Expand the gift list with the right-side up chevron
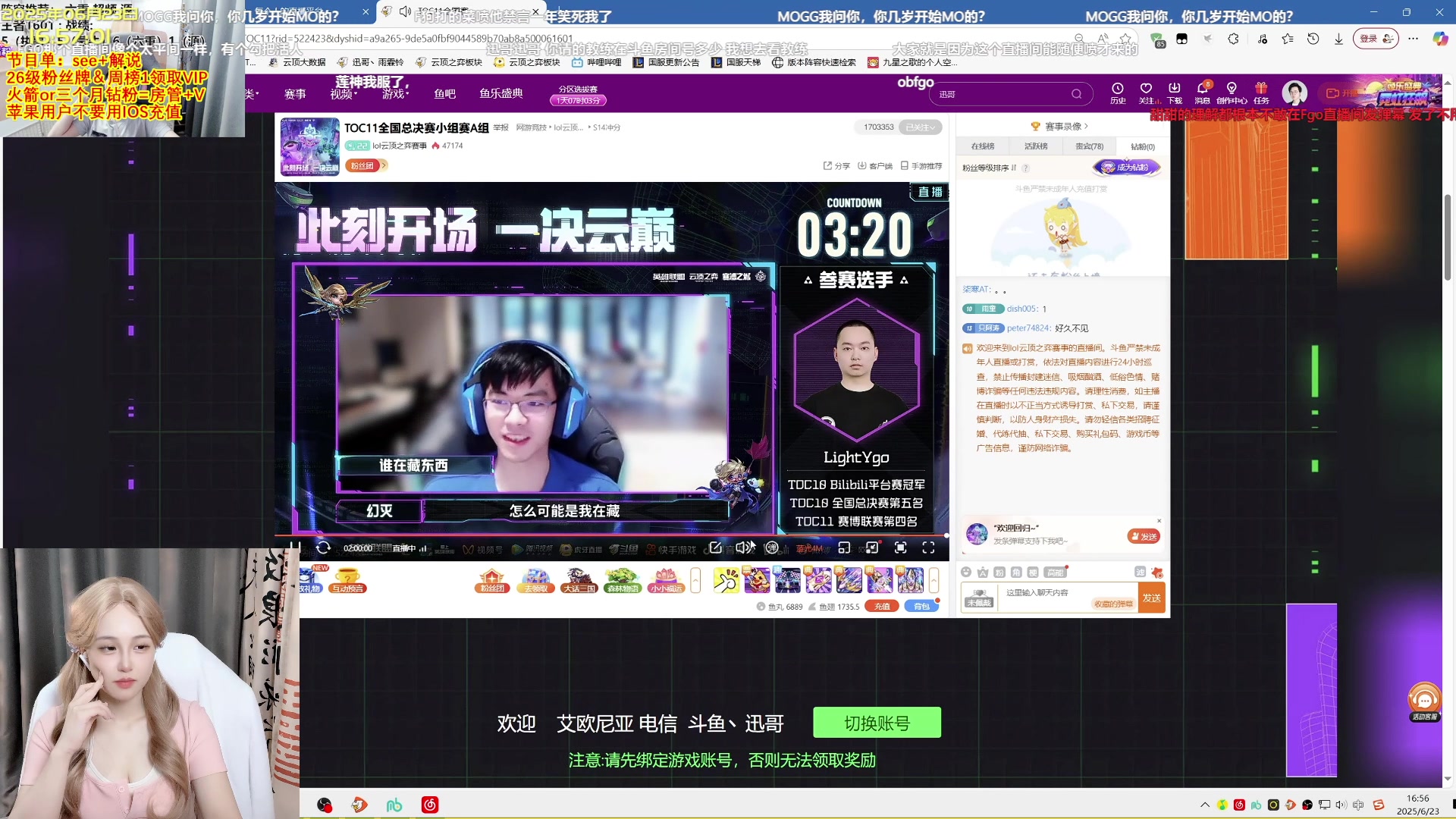Viewport: 1456px width, 819px height. (934, 580)
